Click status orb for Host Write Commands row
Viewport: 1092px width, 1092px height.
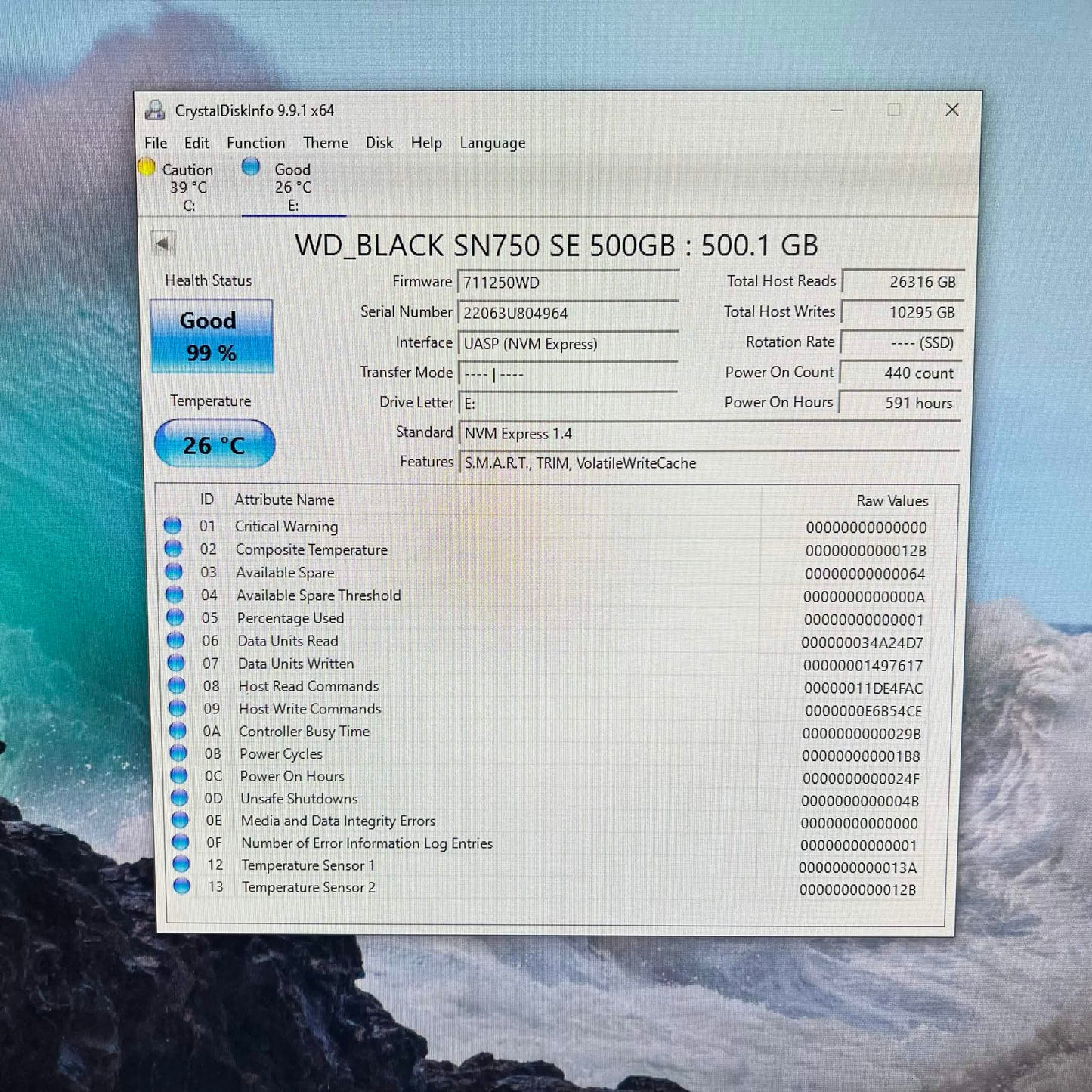(x=178, y=708)
